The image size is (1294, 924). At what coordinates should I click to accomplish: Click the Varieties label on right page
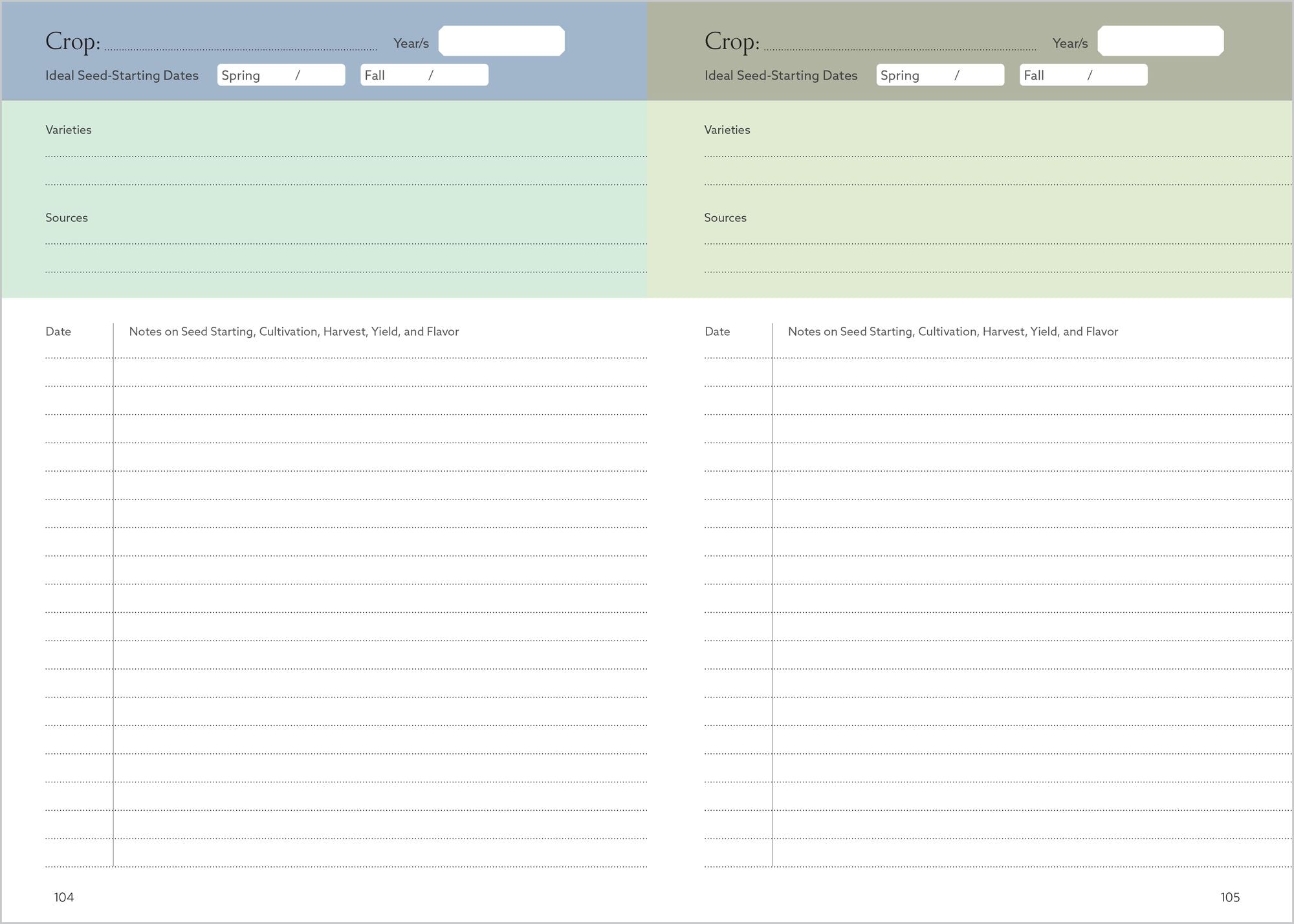(727, 130)
